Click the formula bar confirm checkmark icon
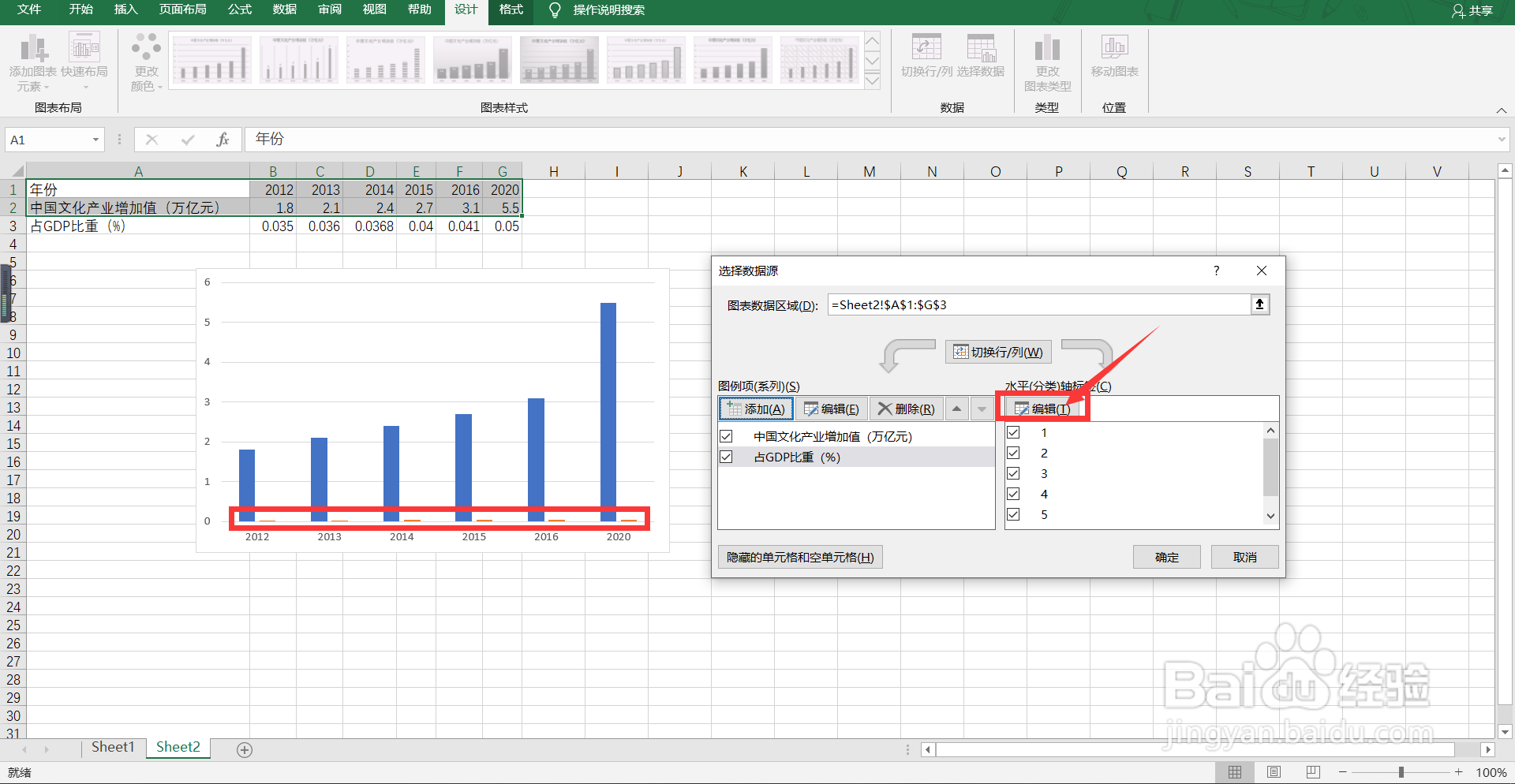 [x=188, y=140]
